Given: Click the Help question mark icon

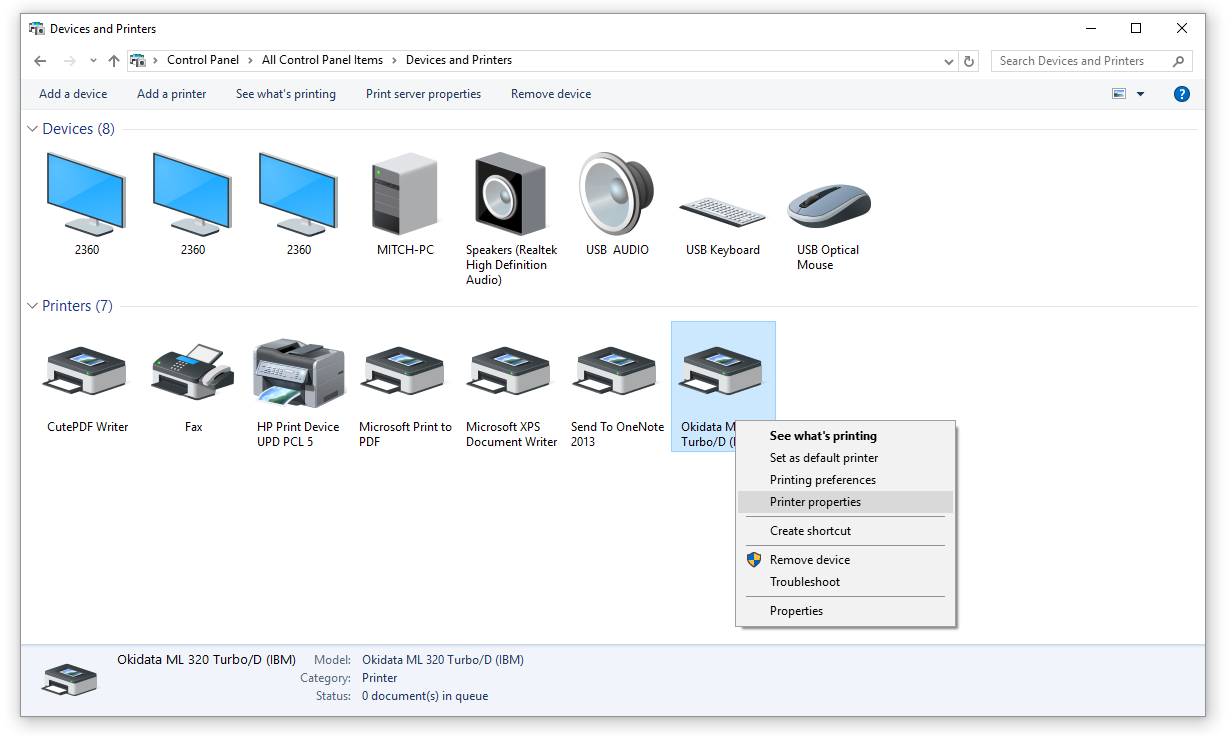Looking at the screenshot, I should pyautogui.click(x=1181, y=94).
